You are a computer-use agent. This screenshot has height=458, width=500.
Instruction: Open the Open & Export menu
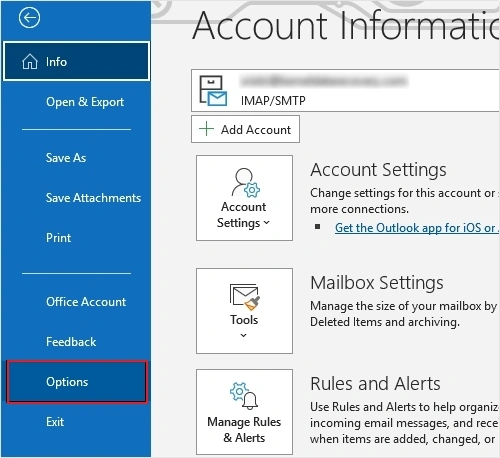click(x=85, y=102)
